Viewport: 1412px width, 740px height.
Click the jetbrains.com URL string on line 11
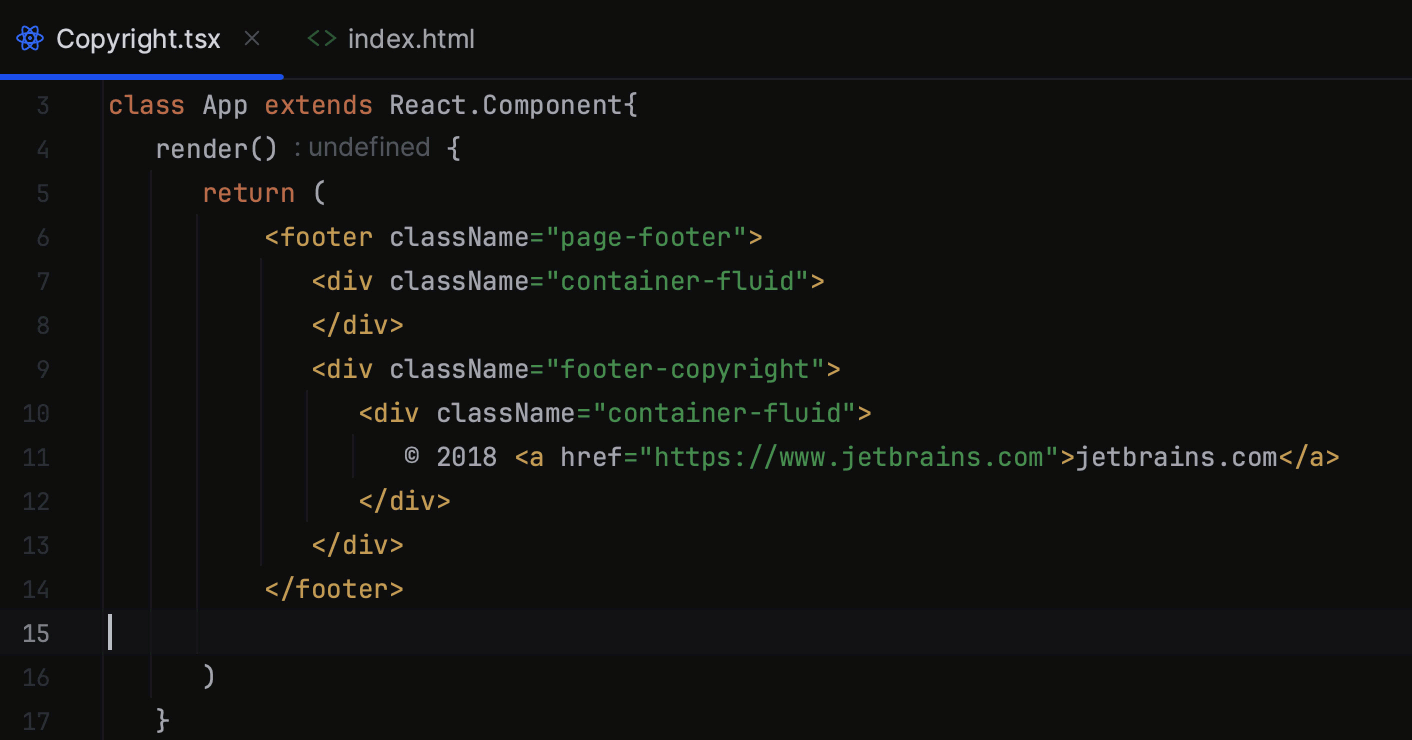point(852,457)
